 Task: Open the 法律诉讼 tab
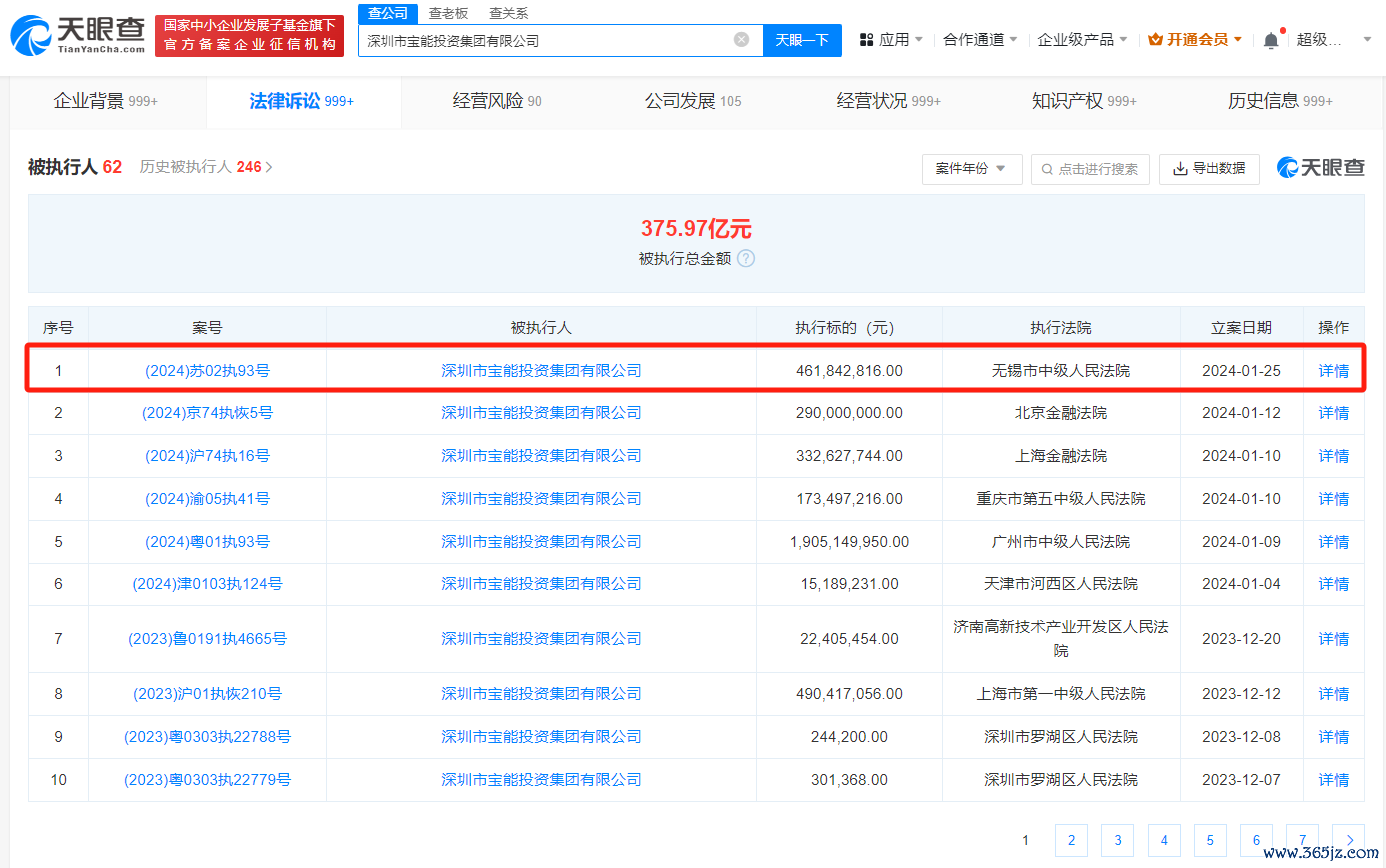point(301,101)
